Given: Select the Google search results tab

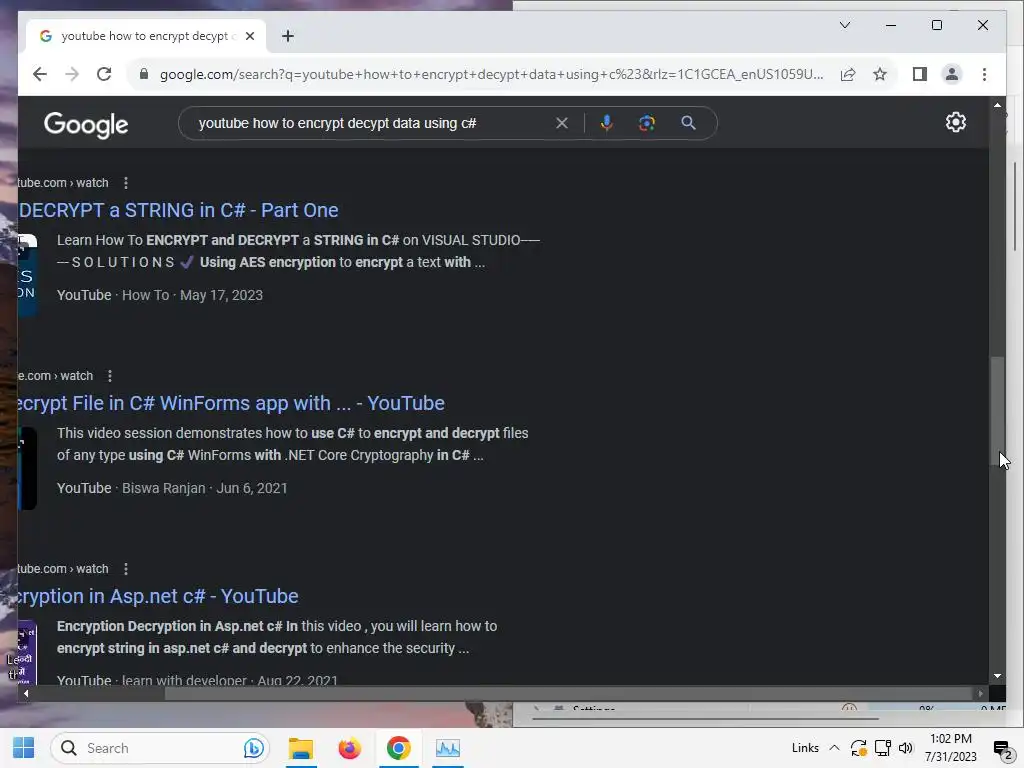Looking at the screenshot, I should pos(145,36).
